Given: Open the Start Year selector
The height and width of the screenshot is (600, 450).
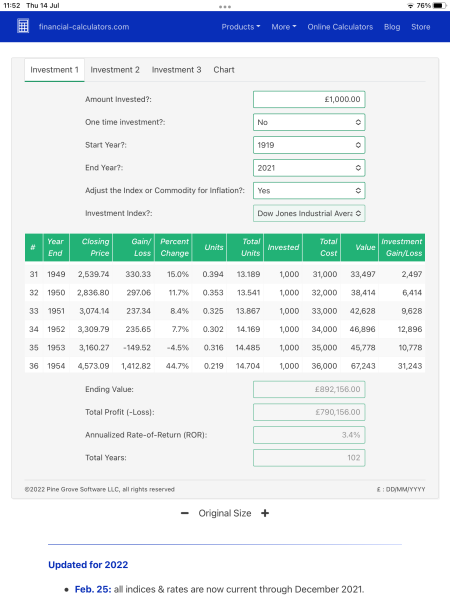Looking at the screenshot, I should (x=309, y=145).
